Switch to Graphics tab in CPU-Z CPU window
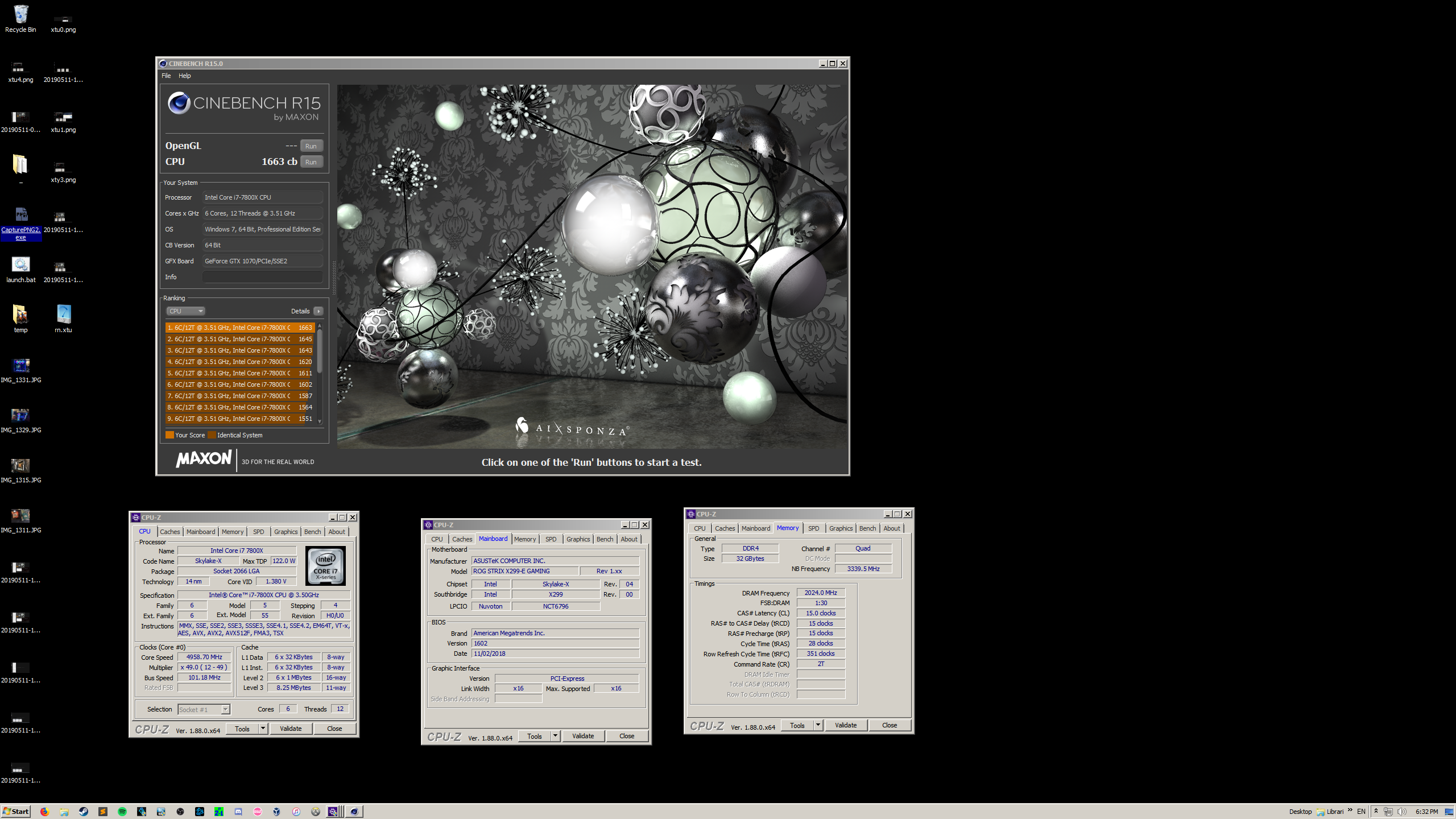This screenshot has width=1456, height=819. 286,532
